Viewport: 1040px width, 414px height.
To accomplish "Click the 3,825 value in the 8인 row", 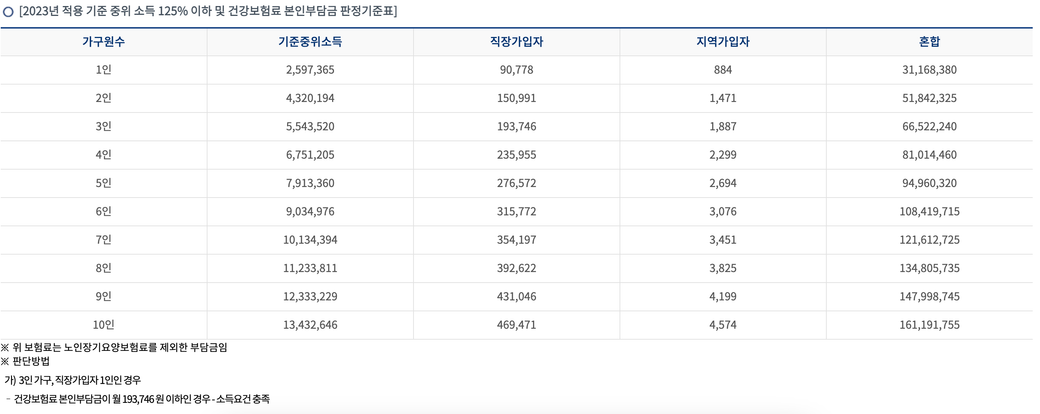I will click(722, 268).
